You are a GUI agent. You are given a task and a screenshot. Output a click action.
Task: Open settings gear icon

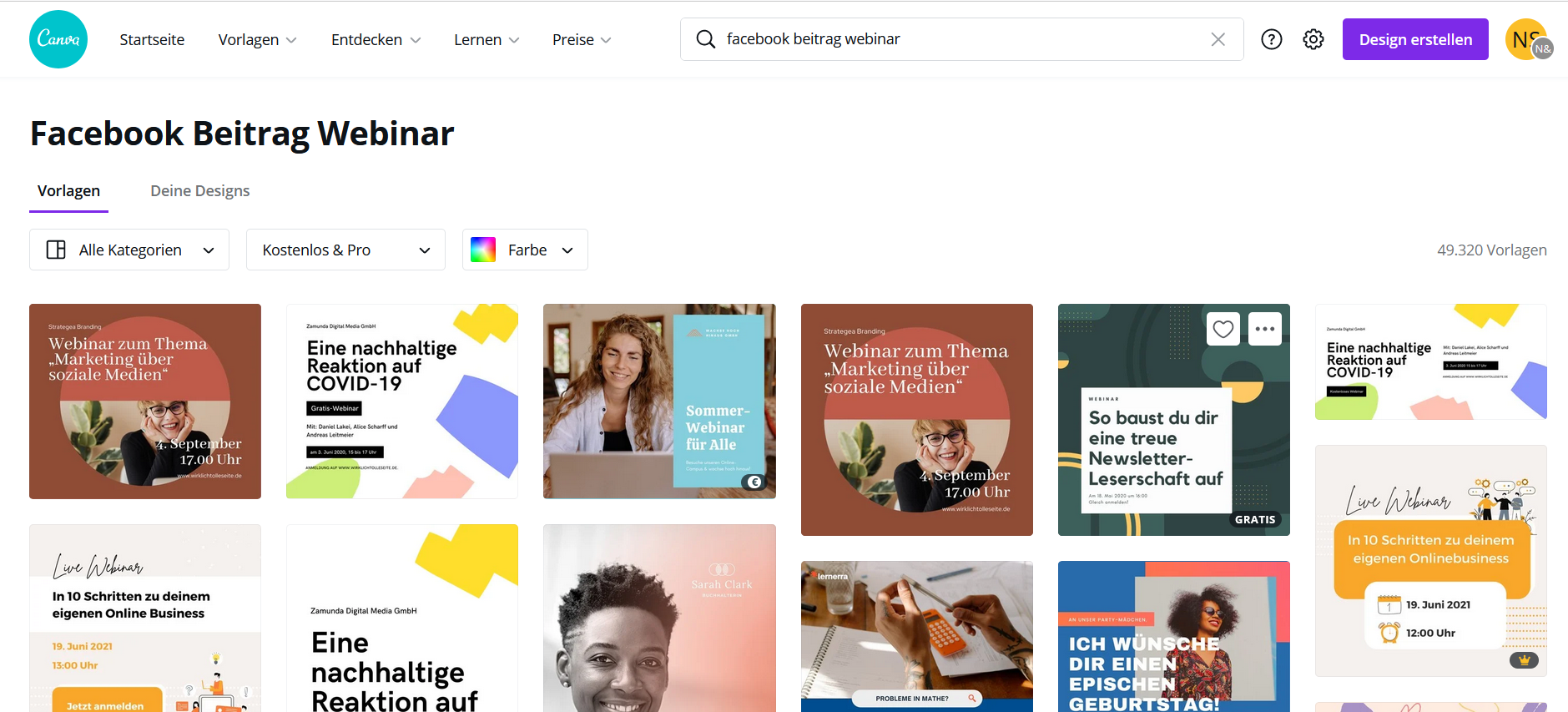(x=1313, y=39)
